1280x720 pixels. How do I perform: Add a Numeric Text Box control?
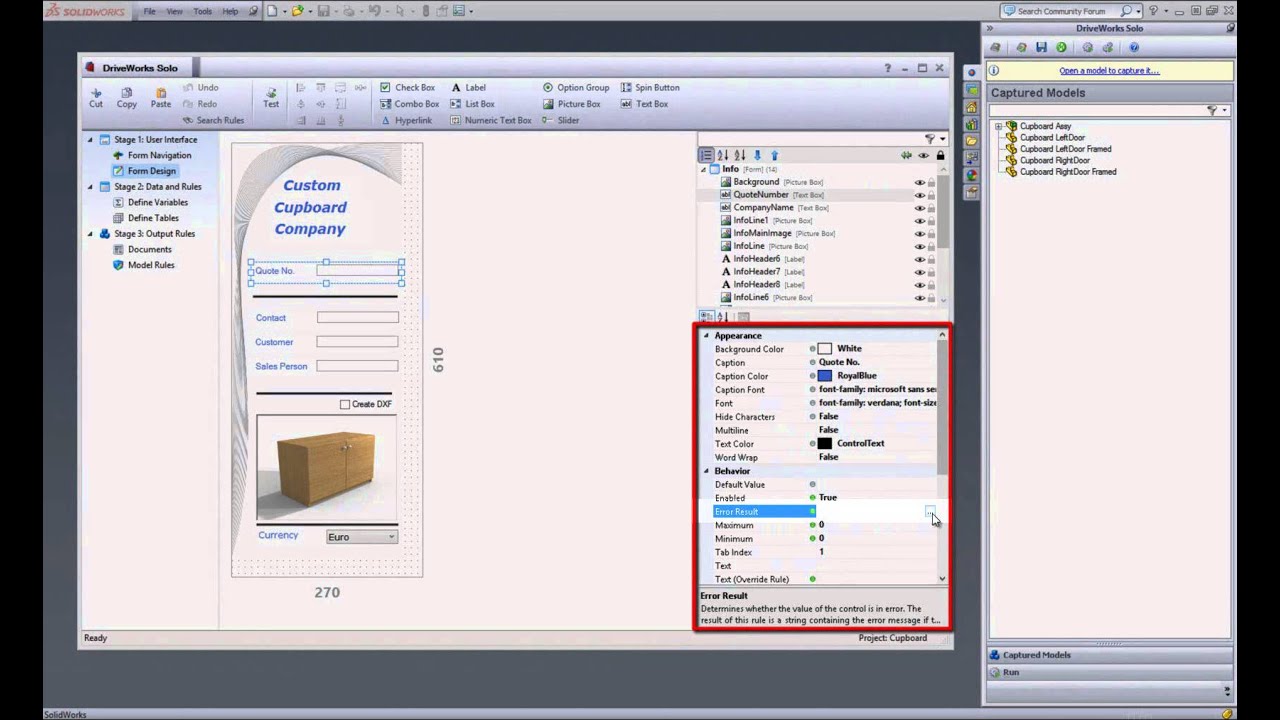click(490, 120)
